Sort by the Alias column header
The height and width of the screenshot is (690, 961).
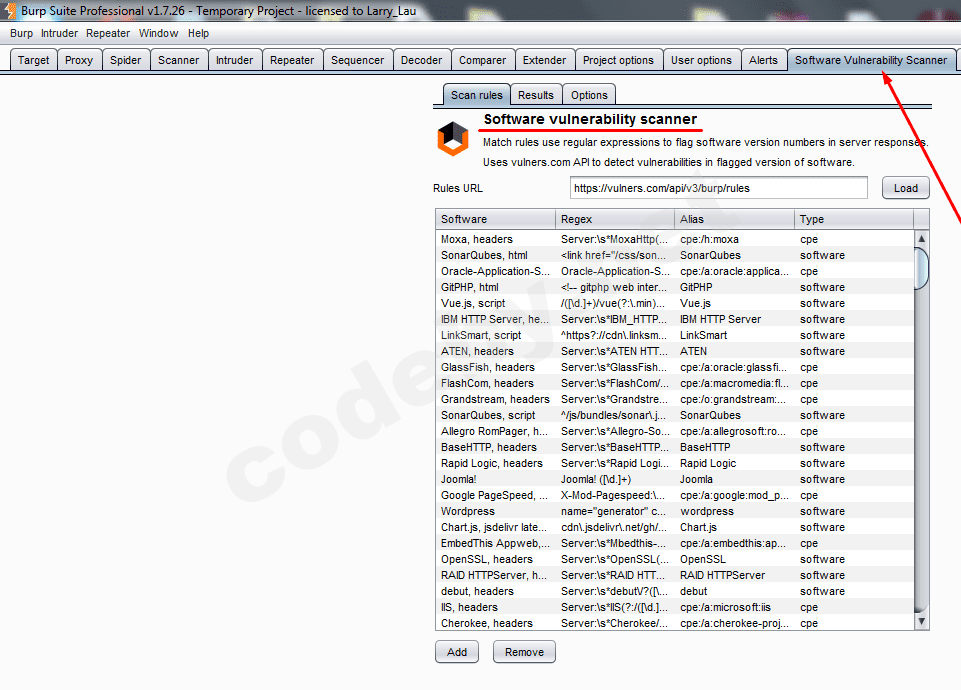(x=734, y=219)
